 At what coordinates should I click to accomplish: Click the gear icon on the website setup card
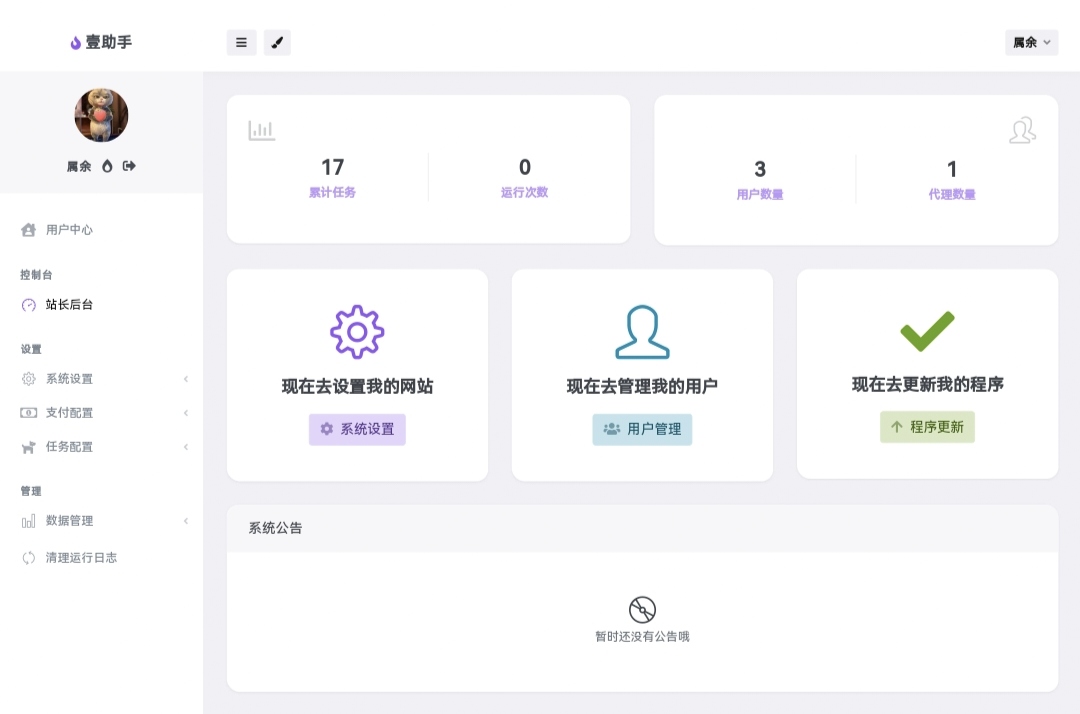(357, 330)
